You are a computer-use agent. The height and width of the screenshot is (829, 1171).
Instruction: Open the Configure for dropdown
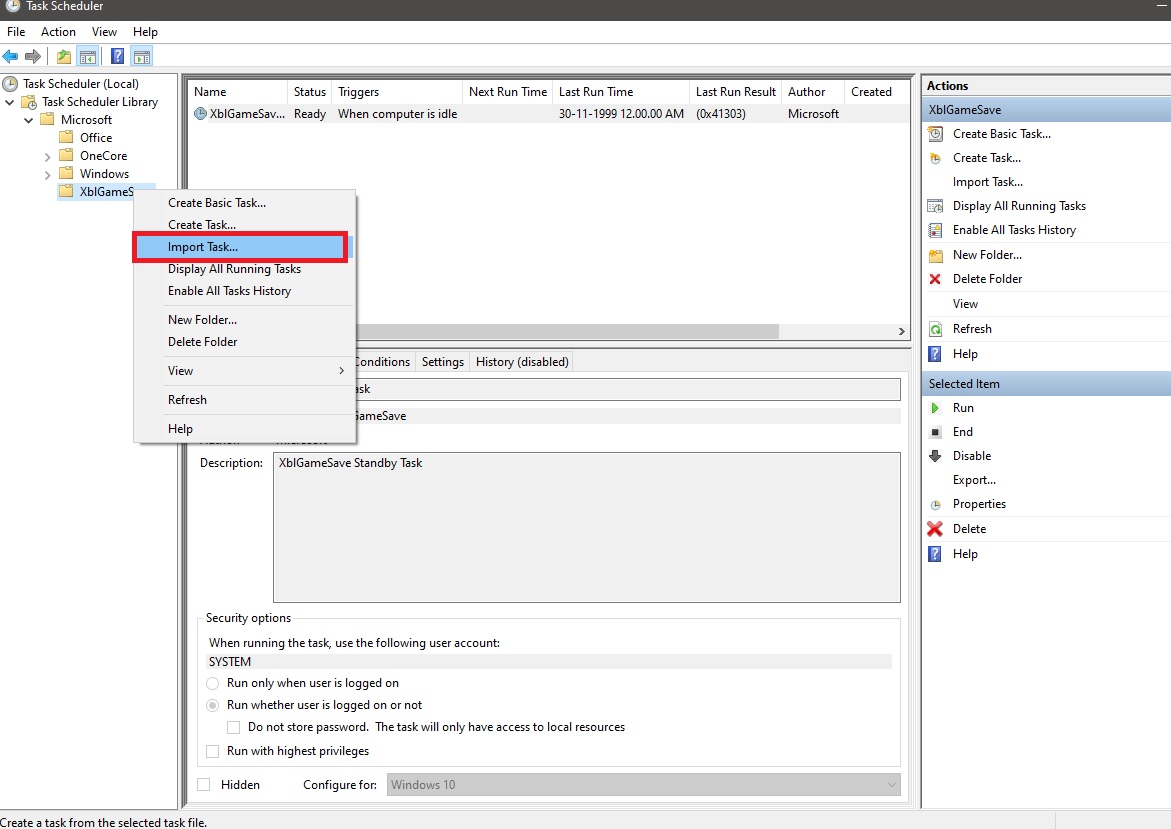(x=643, y=785)
